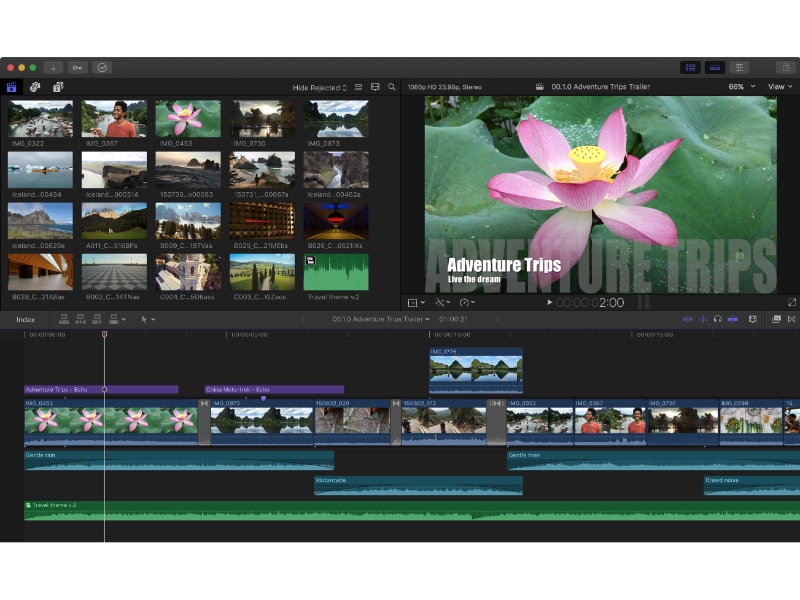Viewport: 800px width, 600px height.
Task: Toggle the Browser panel visibility button
Action: [690, 67]
